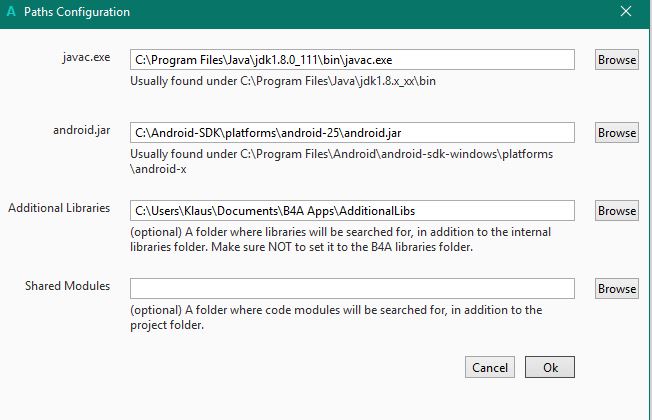
Task: Confirm the paths with Ok
Action: (x=550, y=367)
